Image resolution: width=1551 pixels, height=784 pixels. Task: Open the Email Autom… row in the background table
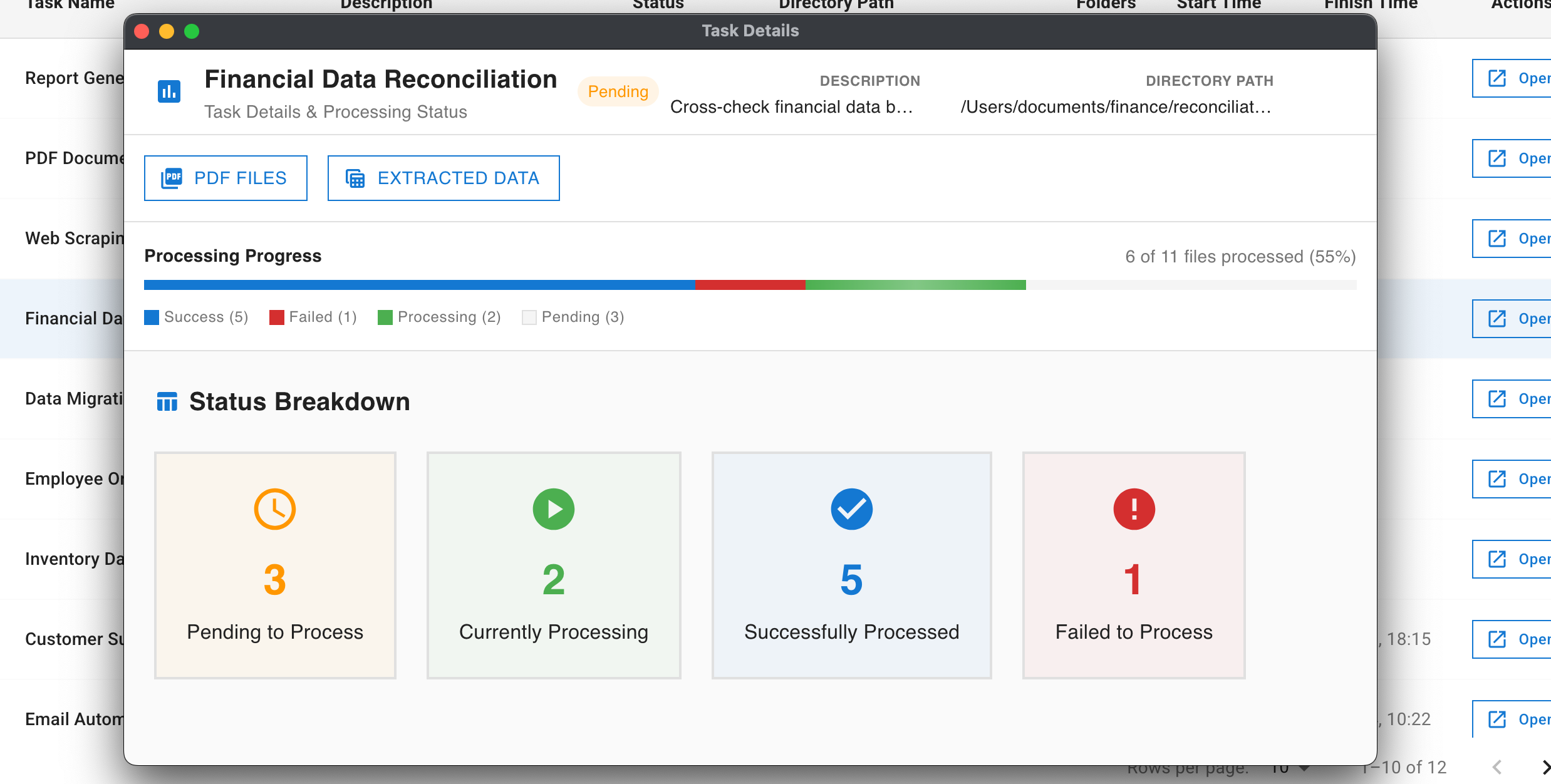1512,720
